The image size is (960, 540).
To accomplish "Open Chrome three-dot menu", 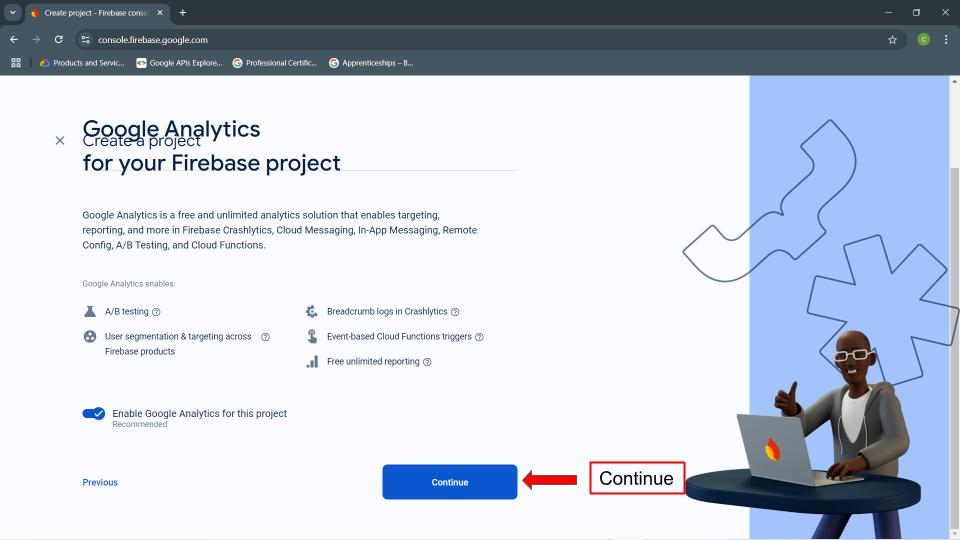I will pyautogui.click(x=946, y=40).
